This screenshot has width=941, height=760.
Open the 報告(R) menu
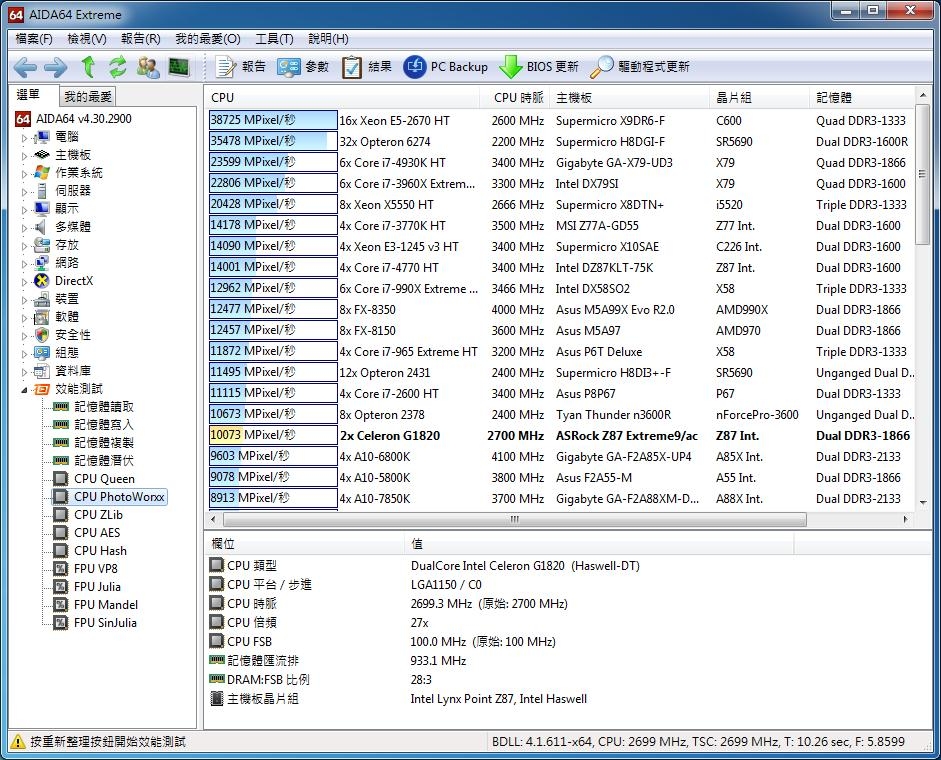coord(140,39)
